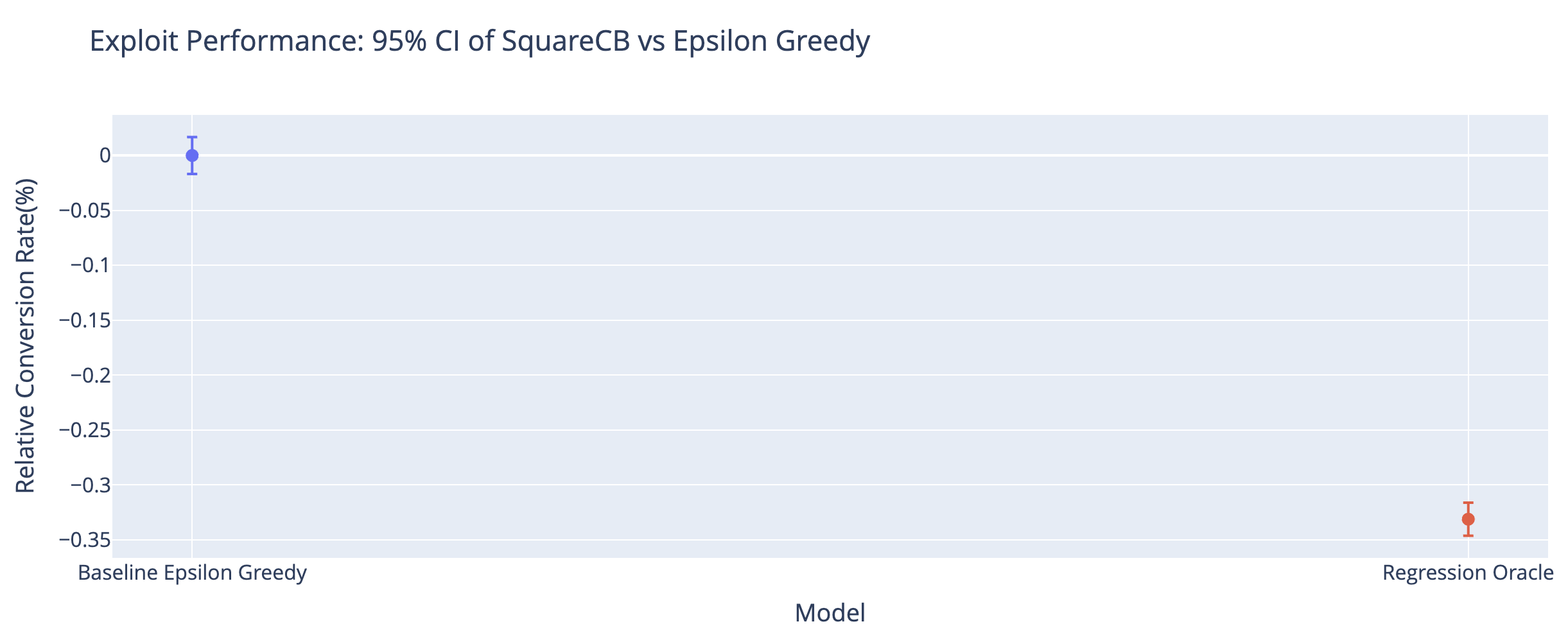The width and height of the screenshot is (1568, 633).
Task: Pick the −0.2 y-axis tick label
Action: coord(90,375)
